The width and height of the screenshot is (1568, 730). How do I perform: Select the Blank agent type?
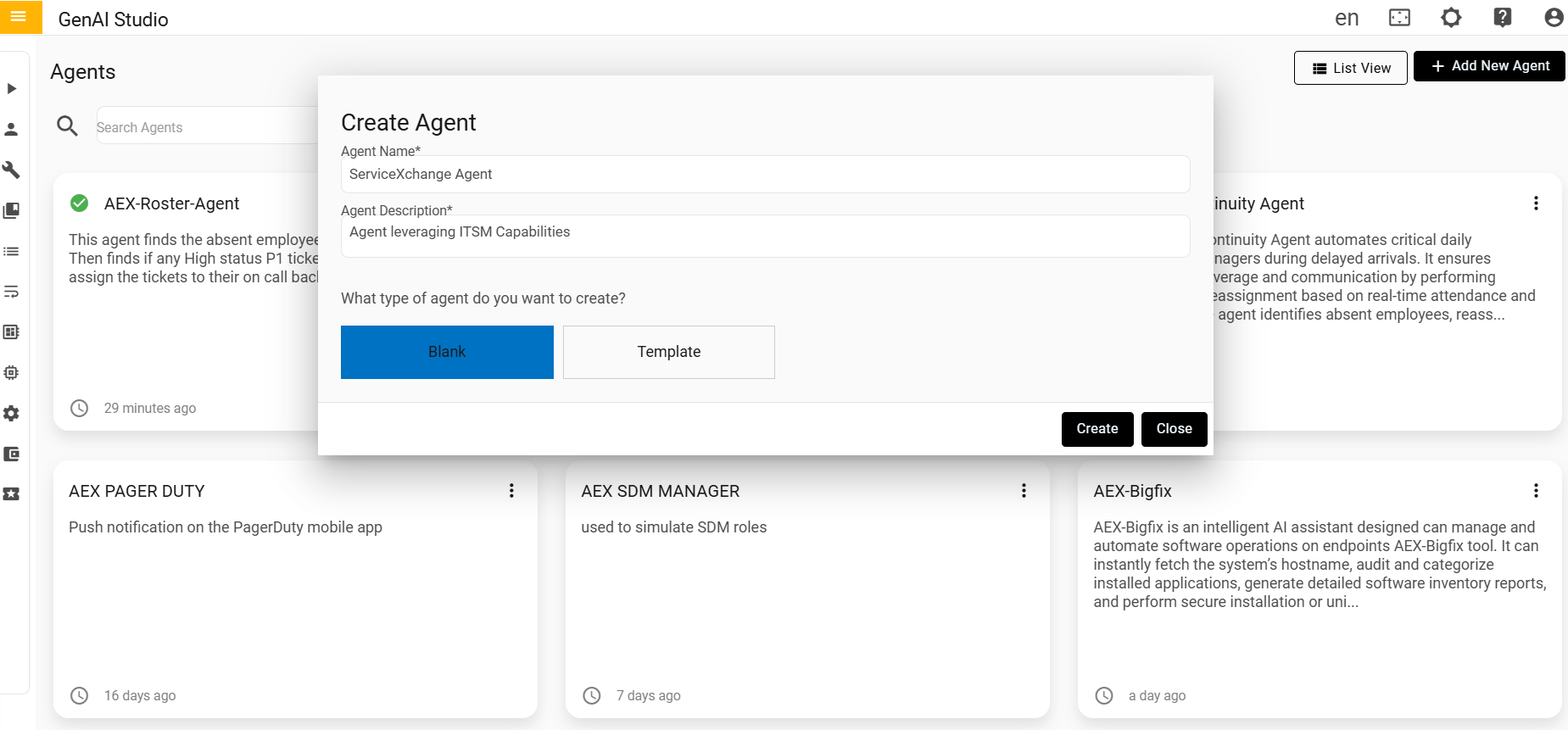447,352
